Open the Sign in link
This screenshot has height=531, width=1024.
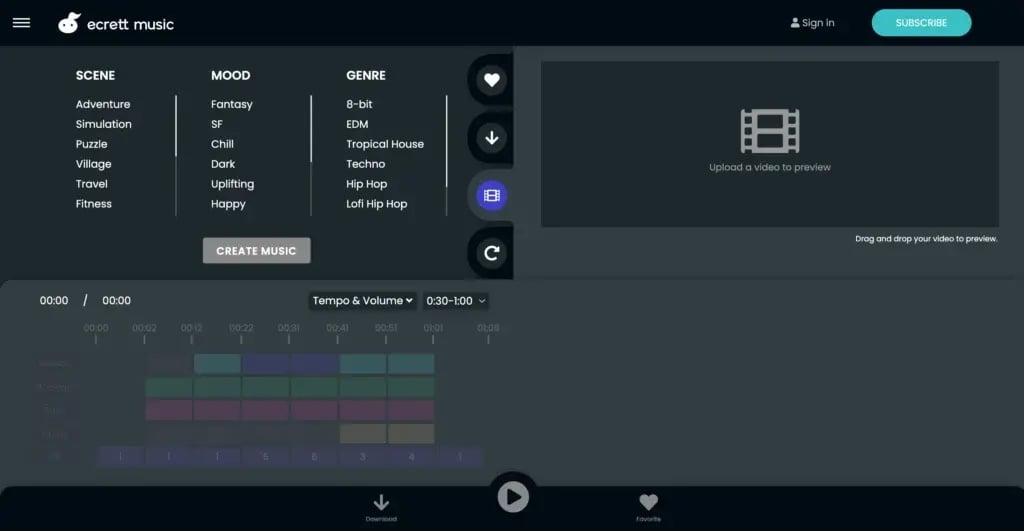click(x=812, y=23)
